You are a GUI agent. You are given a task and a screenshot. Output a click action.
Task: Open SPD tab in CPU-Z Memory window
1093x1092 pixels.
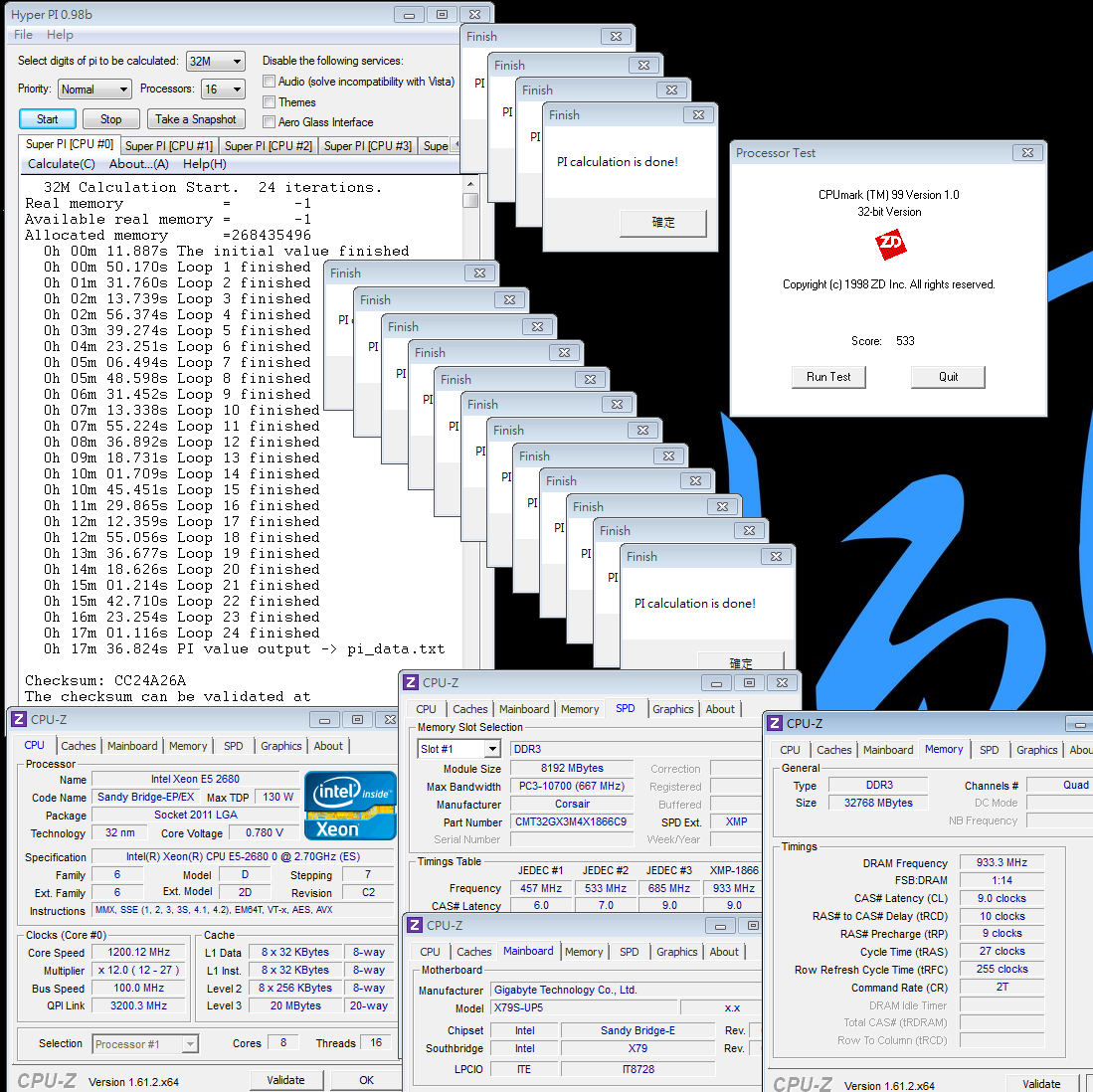coord(990,750)
